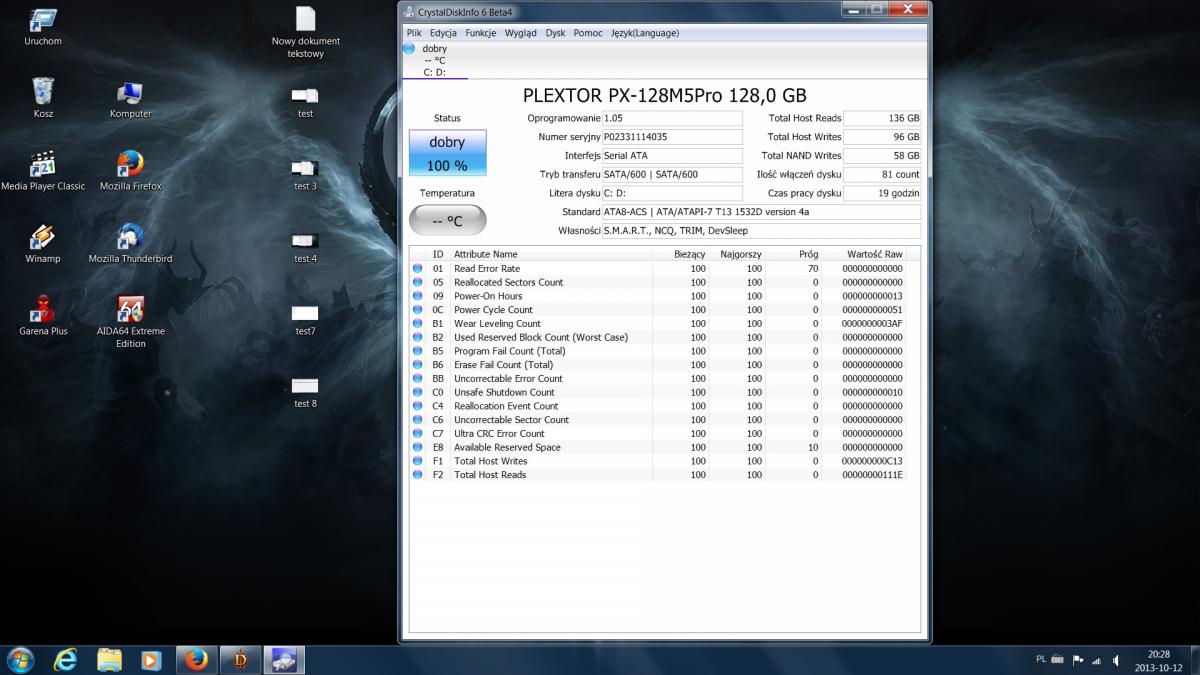1200x675 pixels.
Task: Select the Wear Leveling Count attribute name
Action: pos(497,323)
